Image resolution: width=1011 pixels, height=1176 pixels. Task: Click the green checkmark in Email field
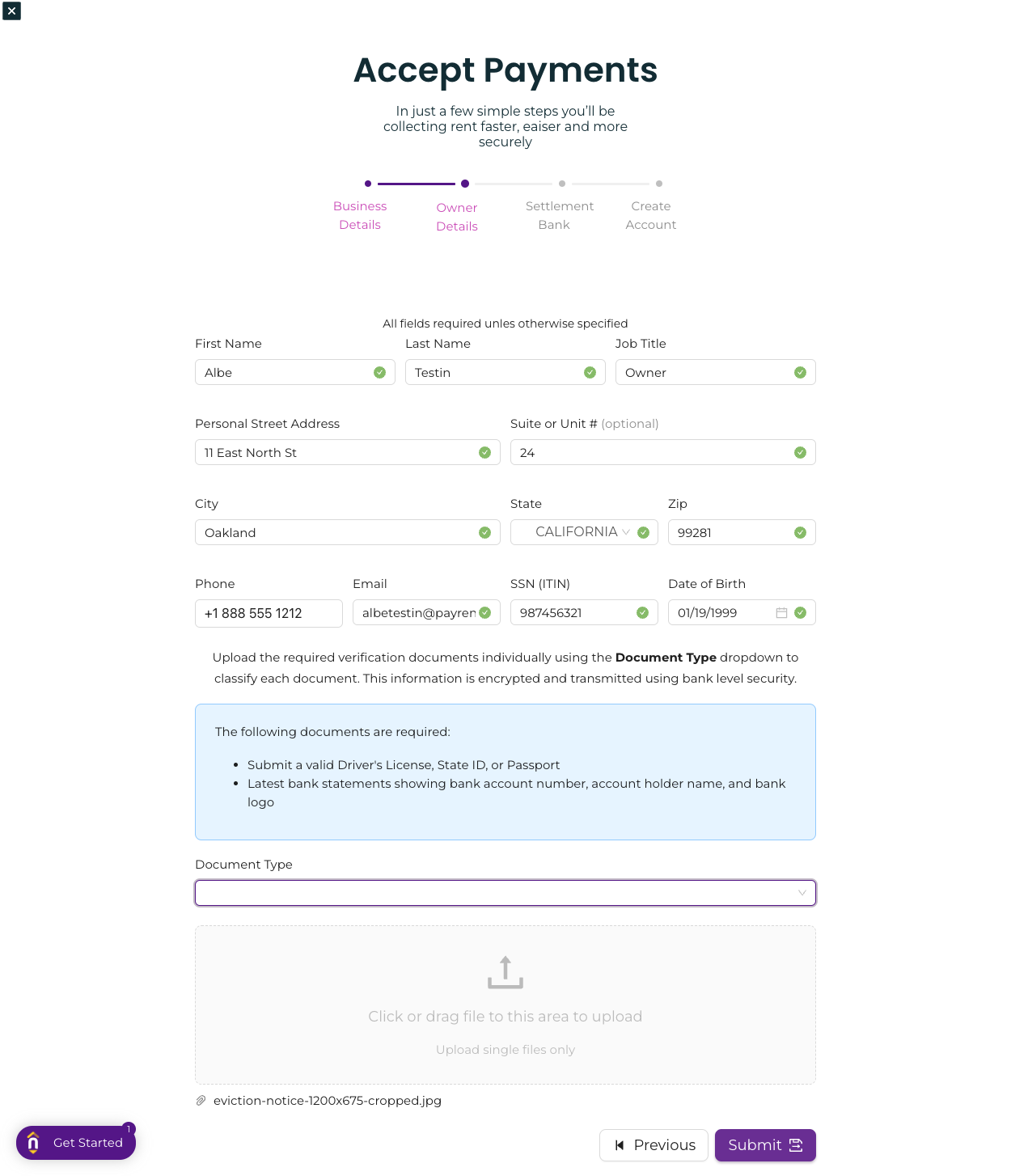pos(484,612)
